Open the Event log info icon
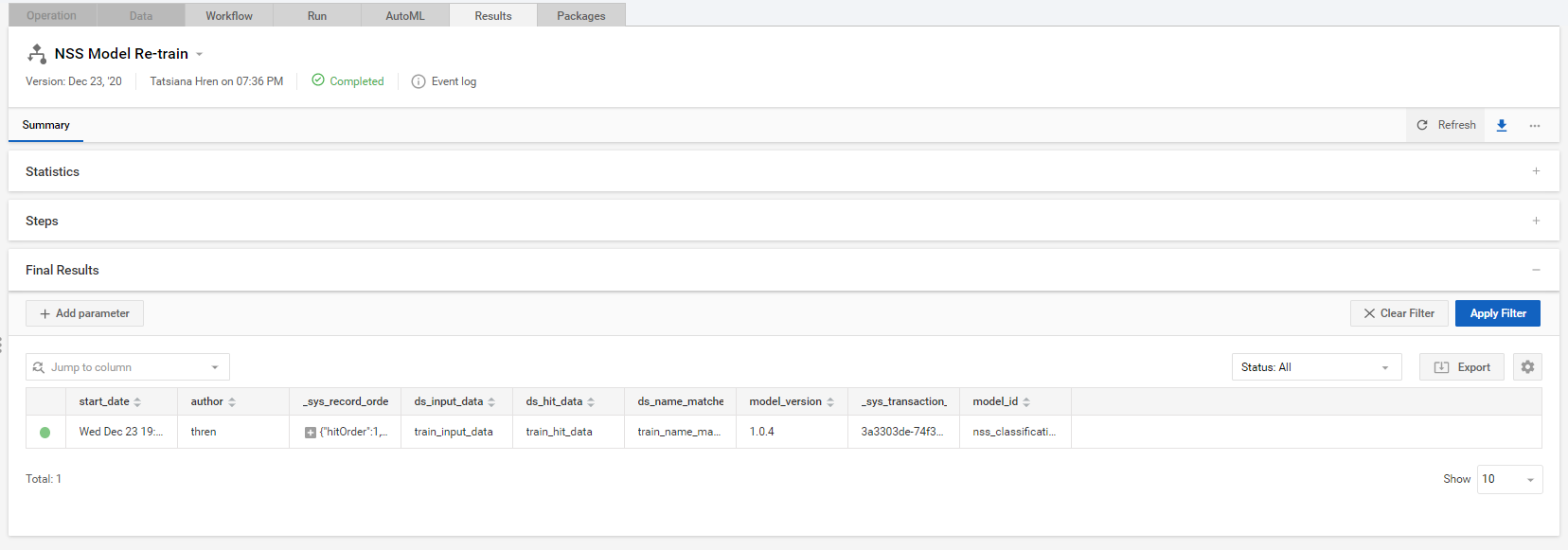Screen dimensions: 1568x550 419,81
